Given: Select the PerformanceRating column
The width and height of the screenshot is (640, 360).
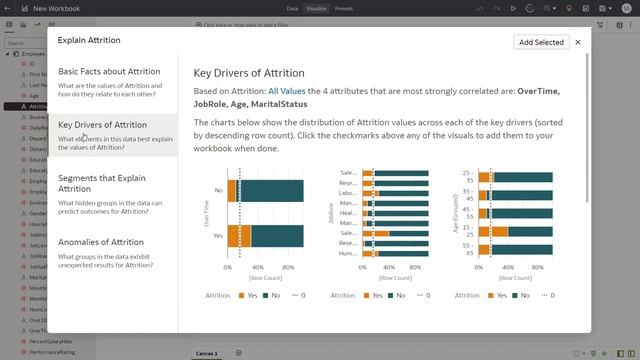Looking at the screenshot, I should (x=52, y=352).
